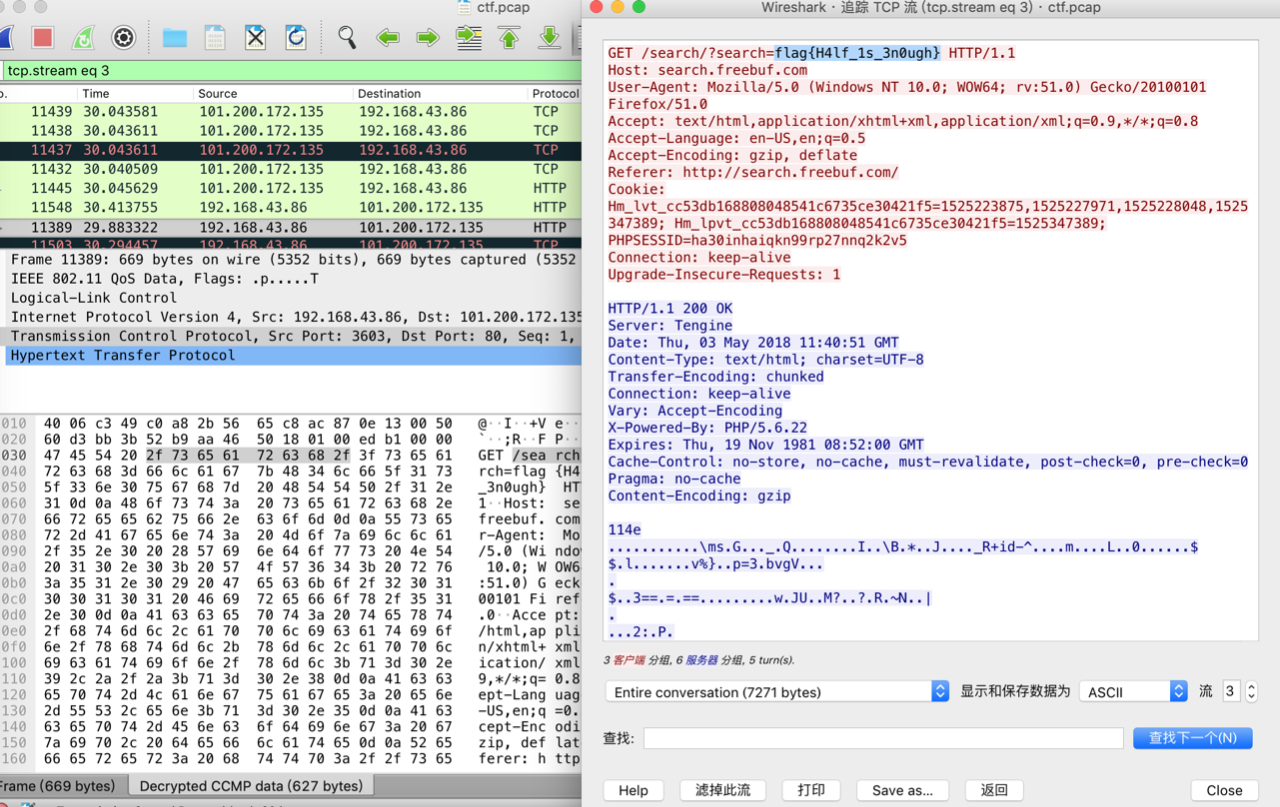This screenshot has width=1280, height=807.
Task: Click the stream number field showing 3
Action: coord(1231,691)
